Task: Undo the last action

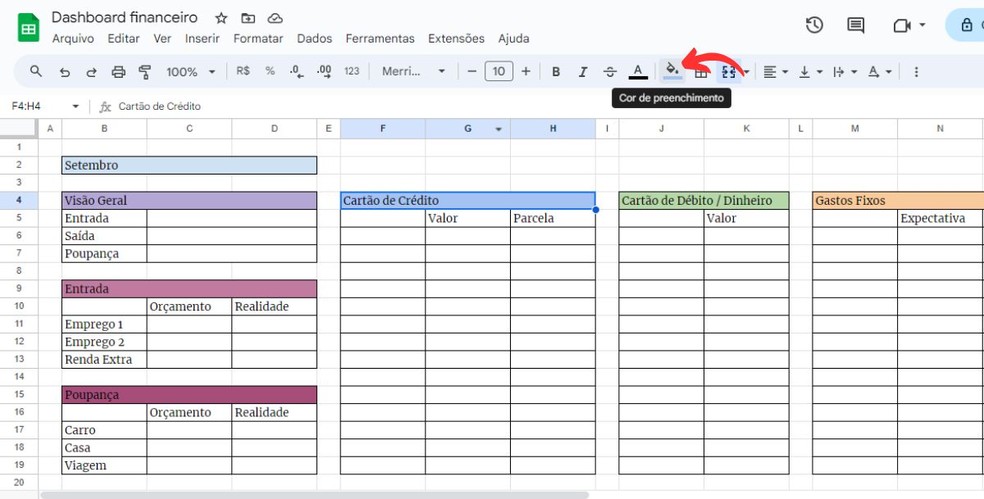Action: point(65,72)
